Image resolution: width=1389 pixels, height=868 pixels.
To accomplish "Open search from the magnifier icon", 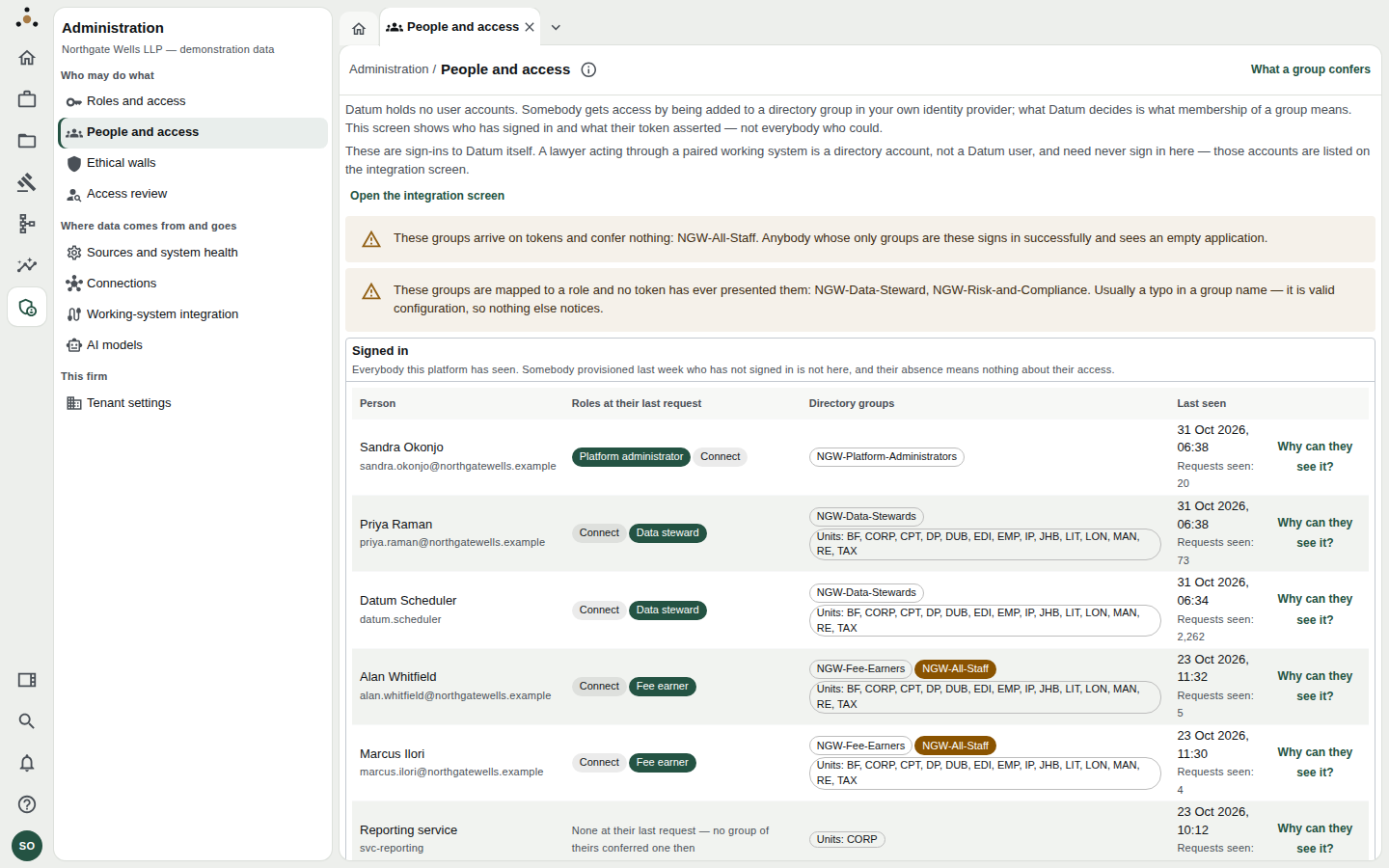I will (27, 721).
